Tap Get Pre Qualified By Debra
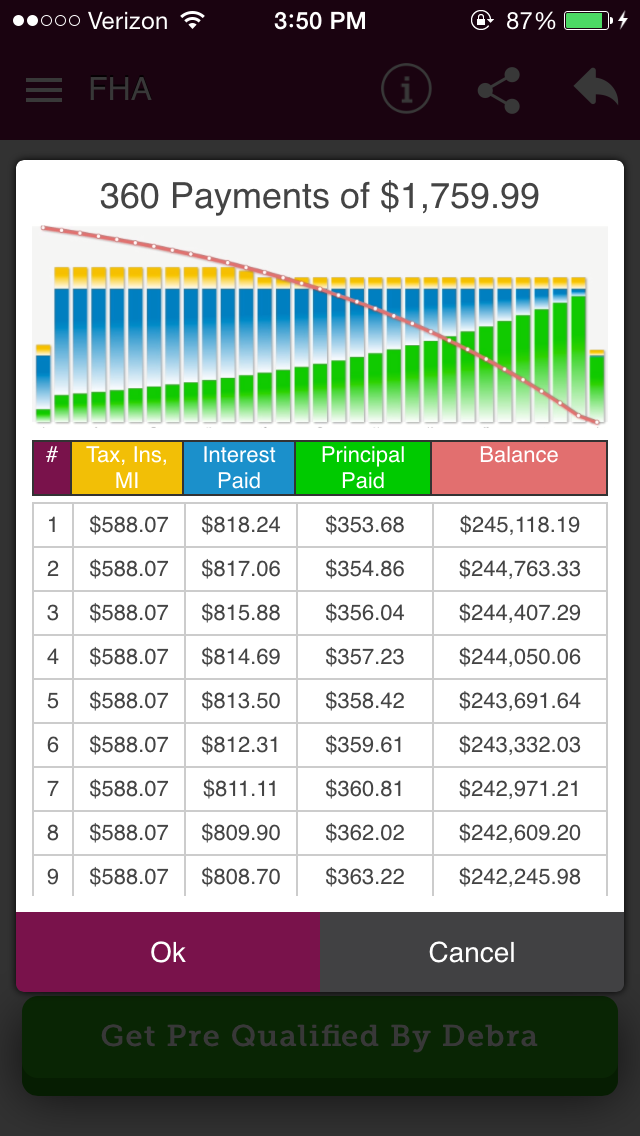Screen dimensions: 640x1136 point(319,1036)
